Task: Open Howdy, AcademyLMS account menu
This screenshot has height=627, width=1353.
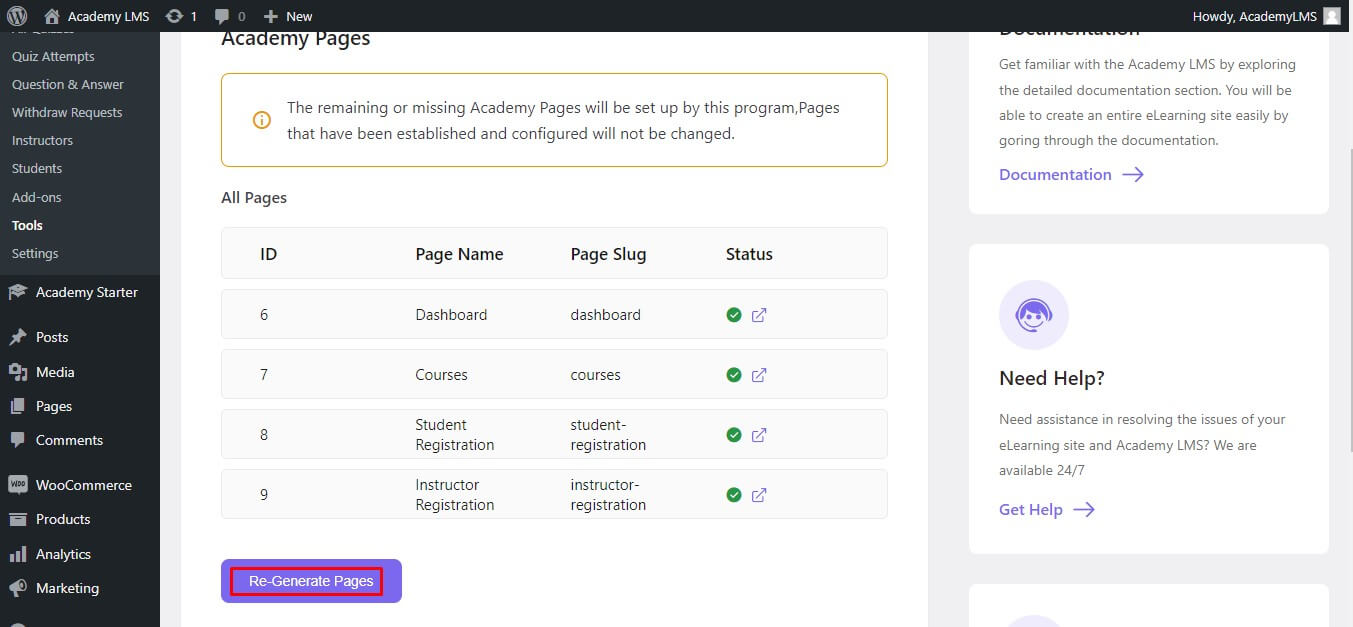Action: 1256,16
